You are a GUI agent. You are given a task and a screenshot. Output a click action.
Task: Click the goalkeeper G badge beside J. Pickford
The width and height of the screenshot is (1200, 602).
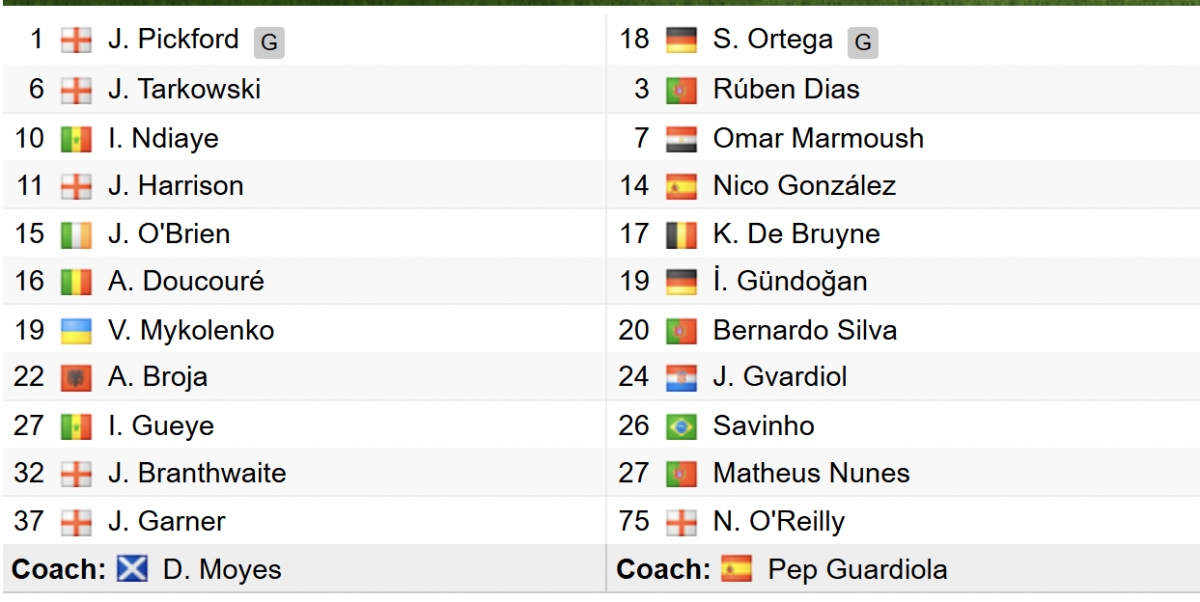[269, 43]
